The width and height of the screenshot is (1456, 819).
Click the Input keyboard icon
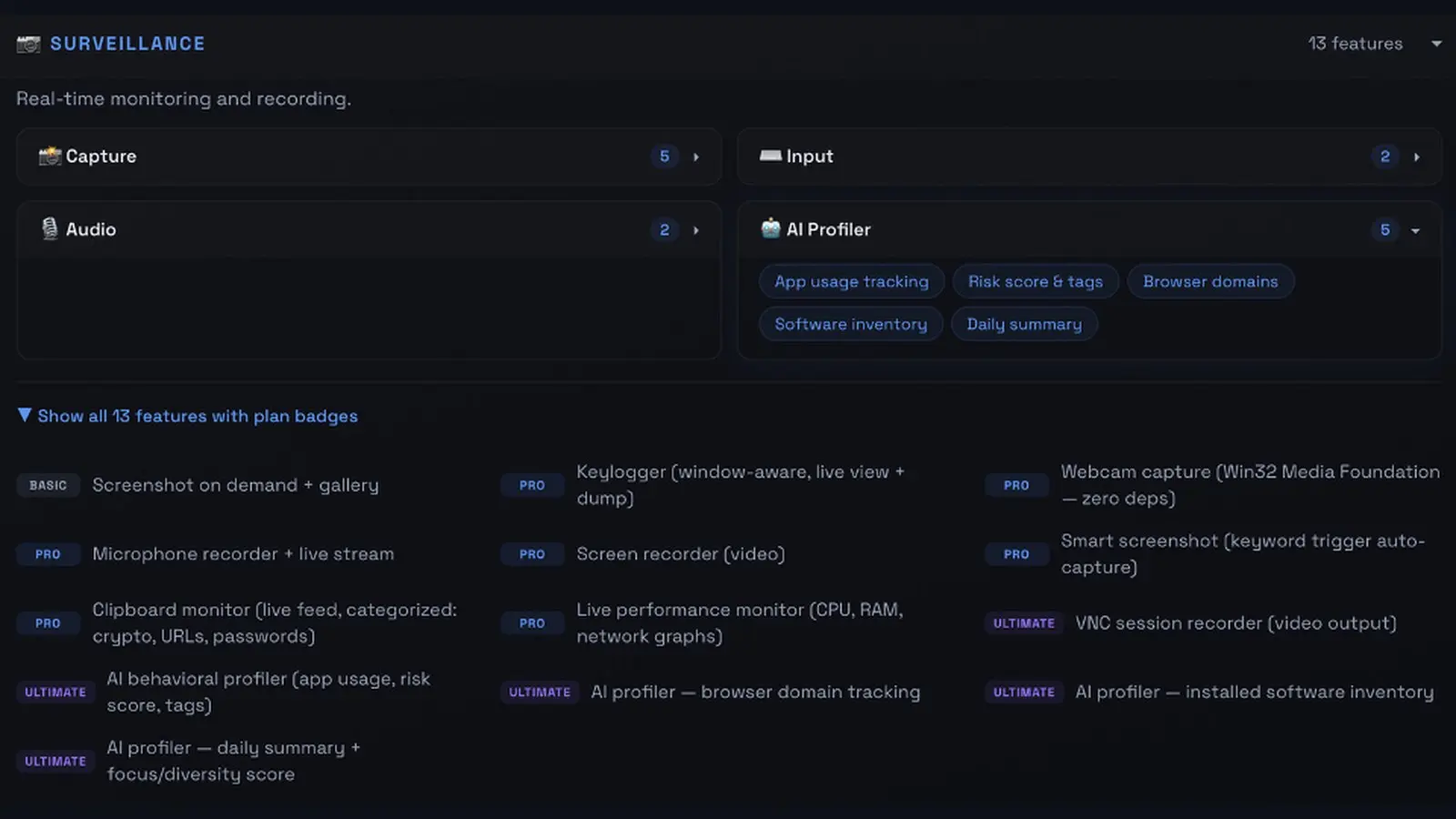coord(770,157)
